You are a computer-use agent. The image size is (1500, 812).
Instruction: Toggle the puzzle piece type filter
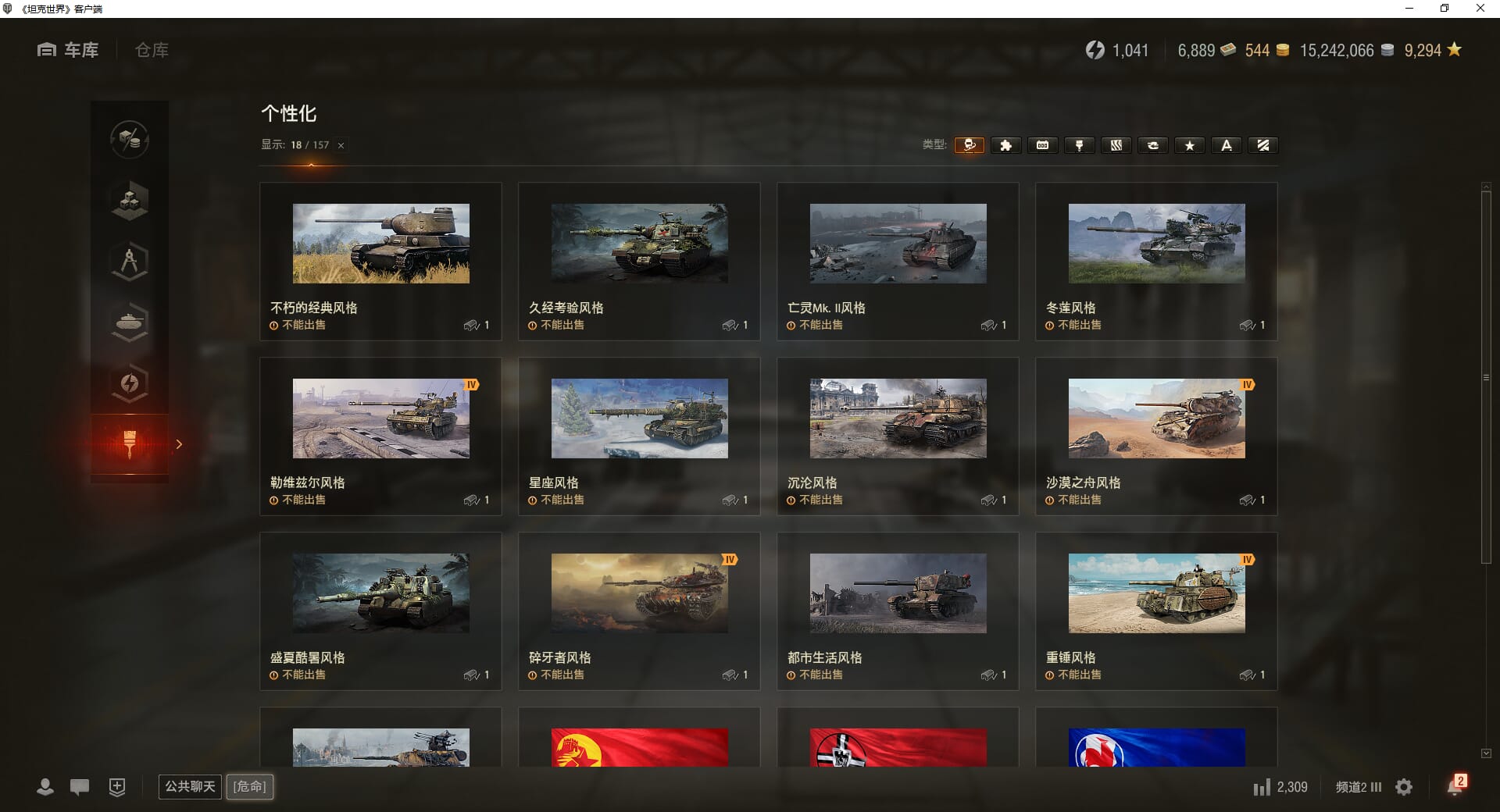coord(1005,145)
